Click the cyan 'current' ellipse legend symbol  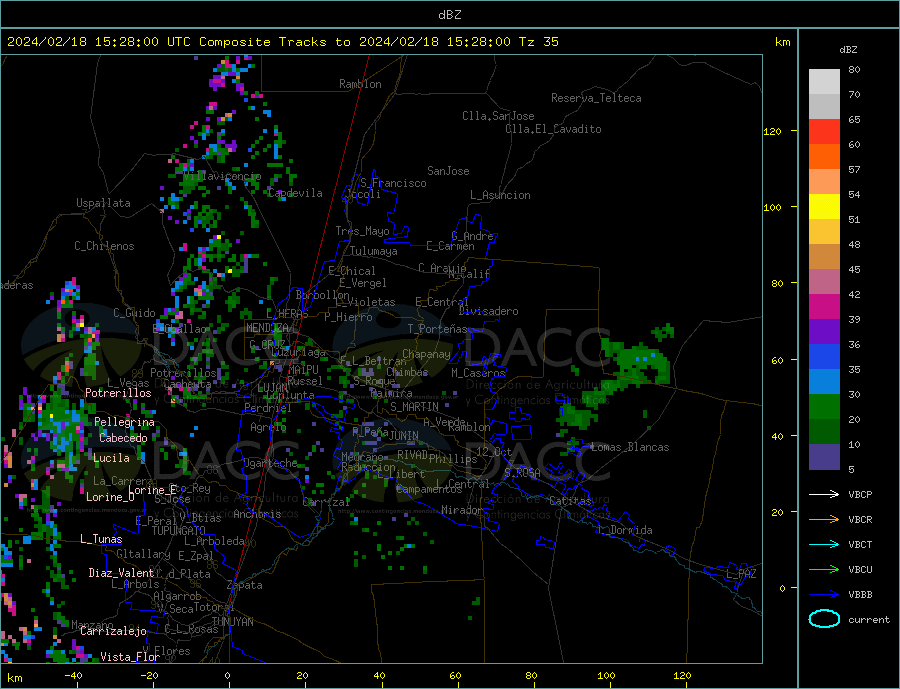tap(824, 619)
